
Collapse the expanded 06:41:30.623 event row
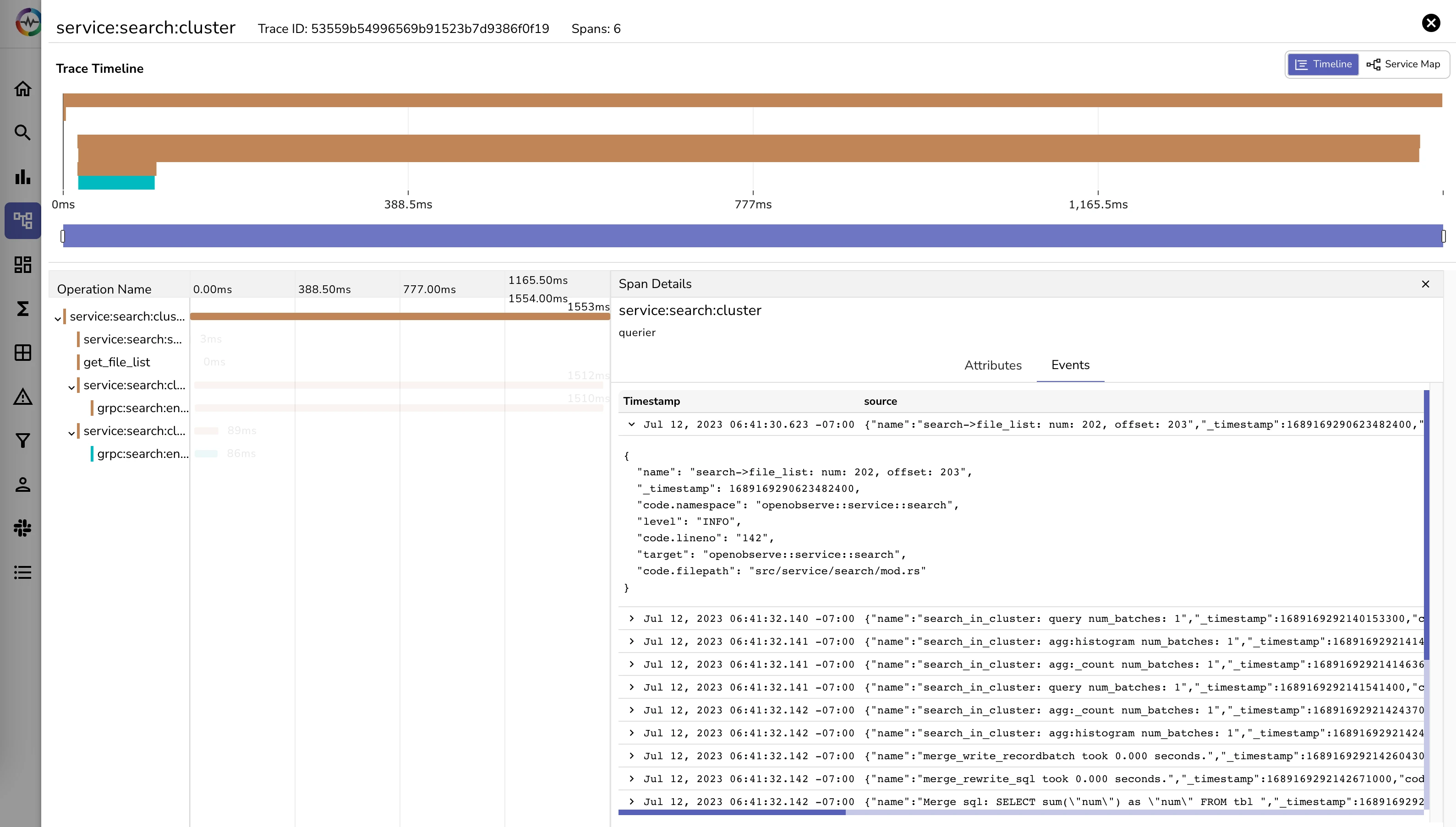pos(631,424)
